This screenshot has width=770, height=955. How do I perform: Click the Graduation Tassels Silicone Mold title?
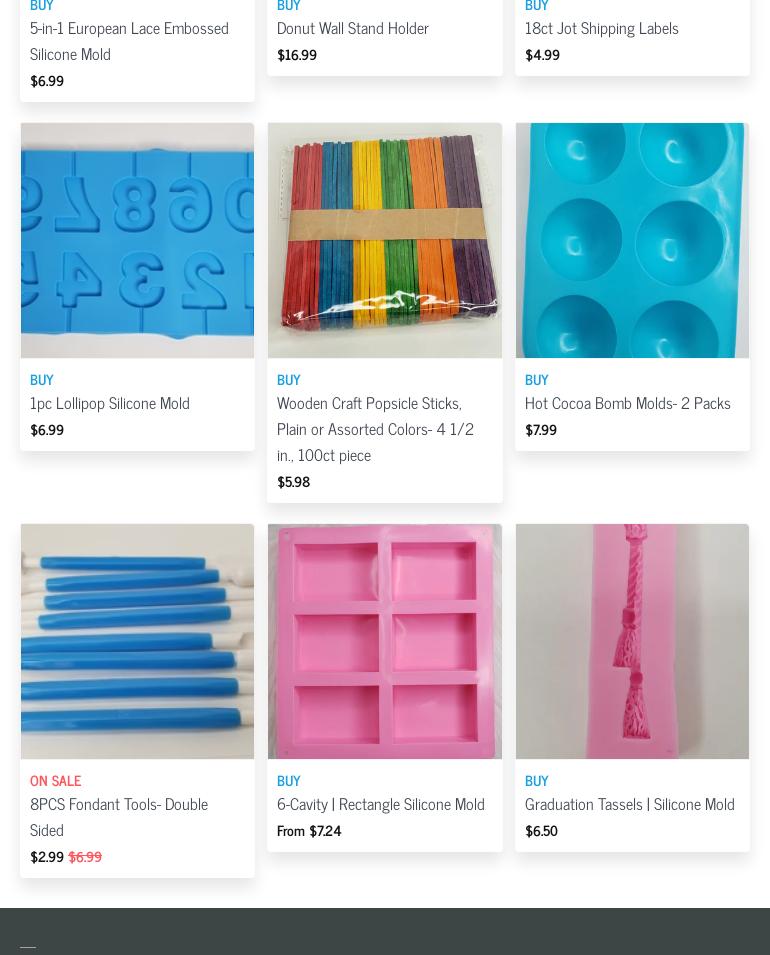click(x=629, y=805)
